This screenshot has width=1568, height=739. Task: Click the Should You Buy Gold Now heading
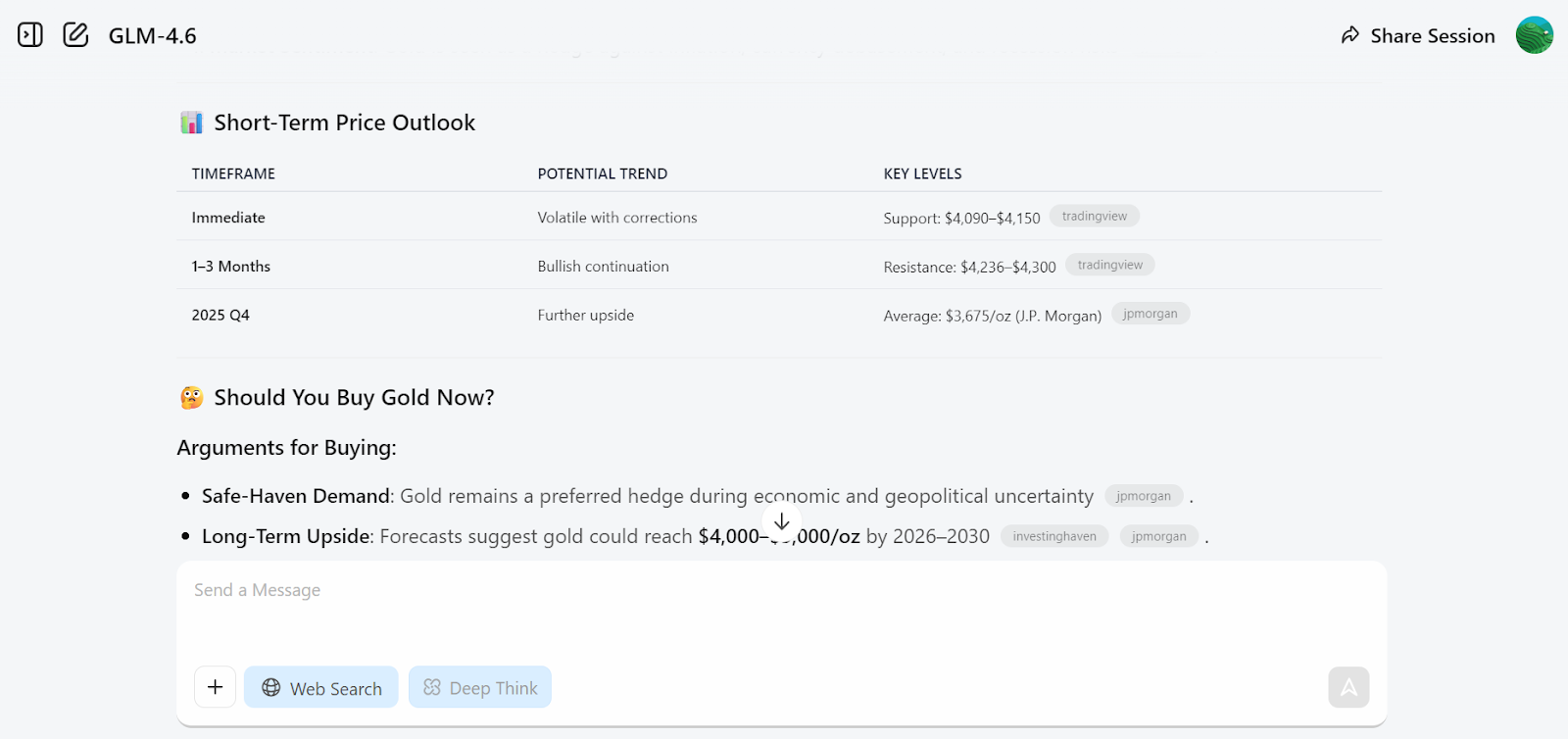(354, 397)
